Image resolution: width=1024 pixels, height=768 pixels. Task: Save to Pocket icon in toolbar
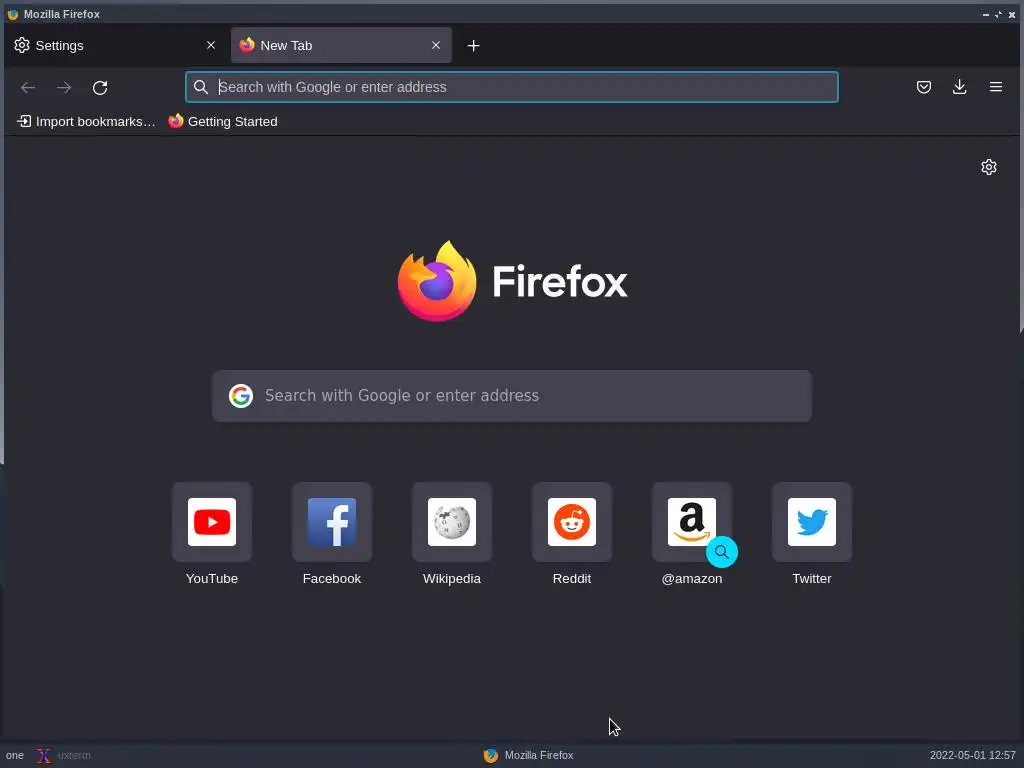[923, 87]
